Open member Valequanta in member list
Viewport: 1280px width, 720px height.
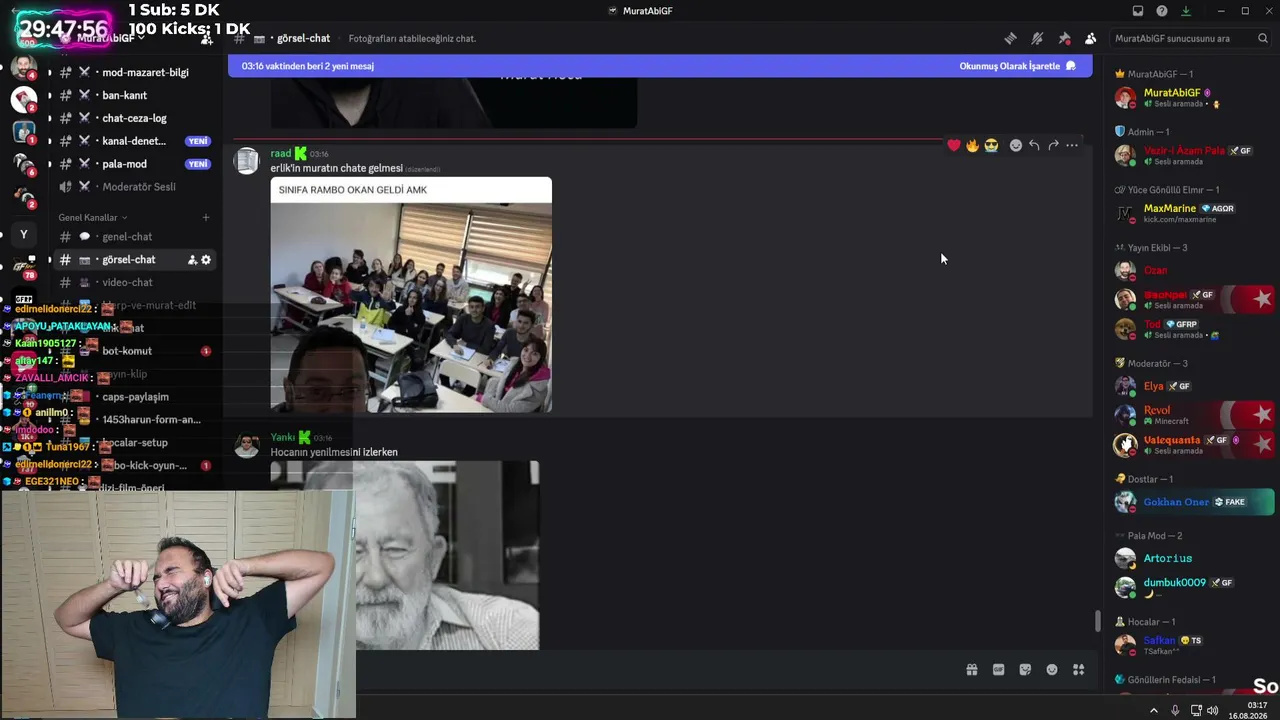1194,444
